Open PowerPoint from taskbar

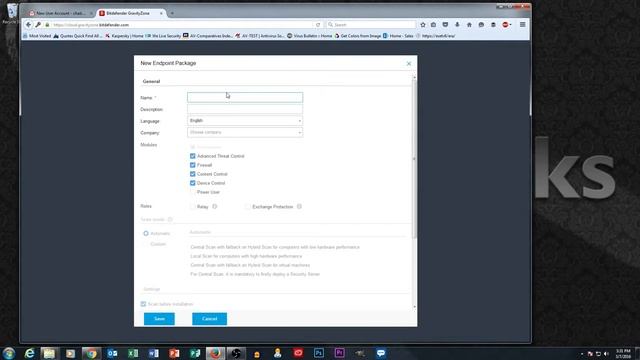[174, 353]
